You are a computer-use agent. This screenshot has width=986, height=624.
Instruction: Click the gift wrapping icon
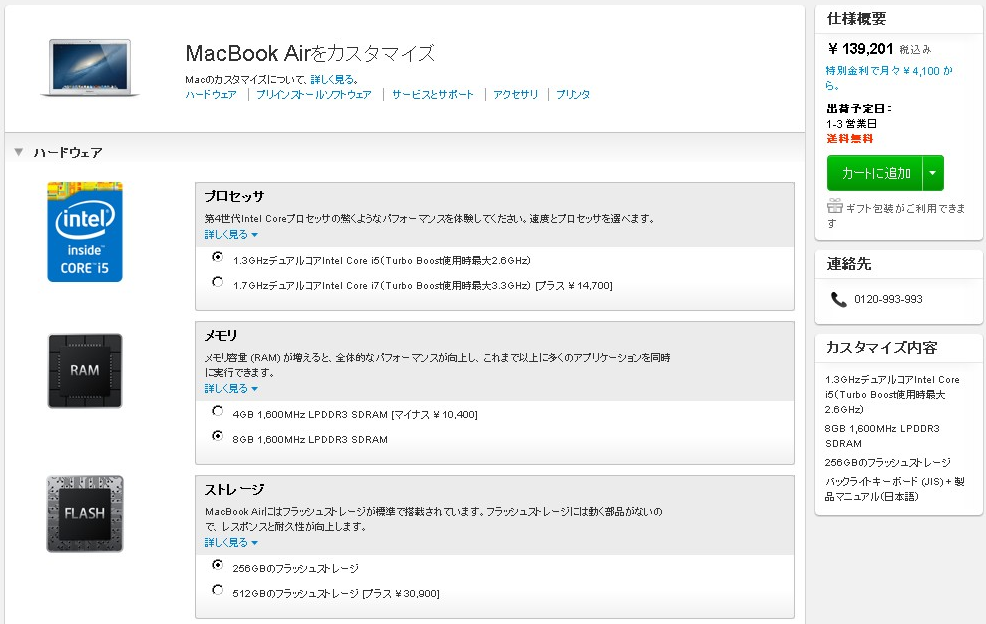pyautogui.click(x=835, y=207)
